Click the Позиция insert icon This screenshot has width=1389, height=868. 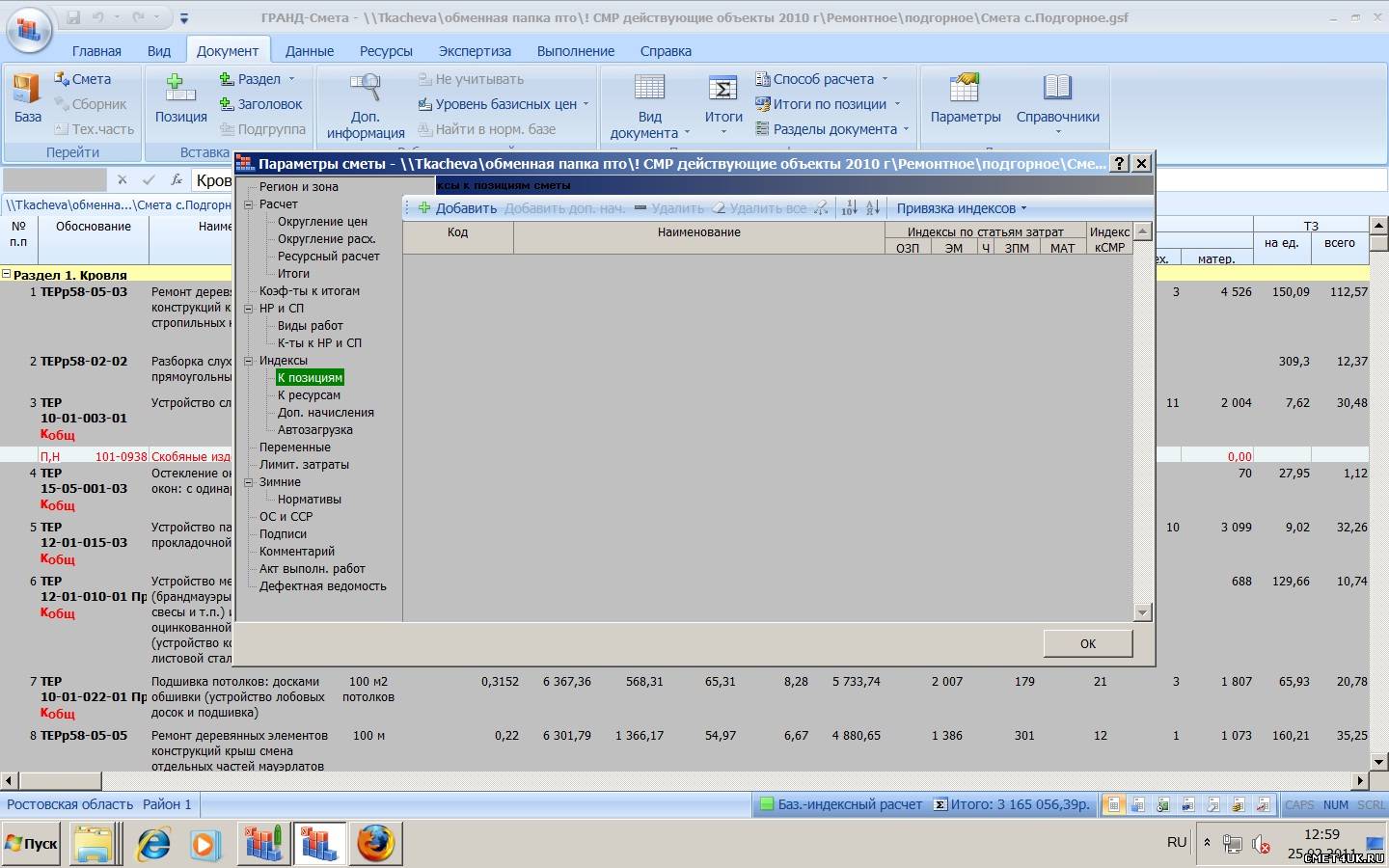(180, 90)
